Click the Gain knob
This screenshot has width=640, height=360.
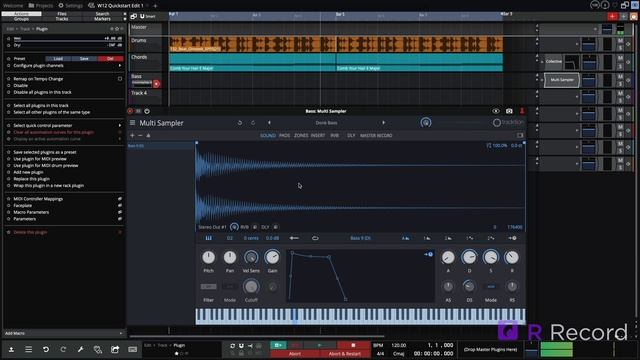pos(272,257)
